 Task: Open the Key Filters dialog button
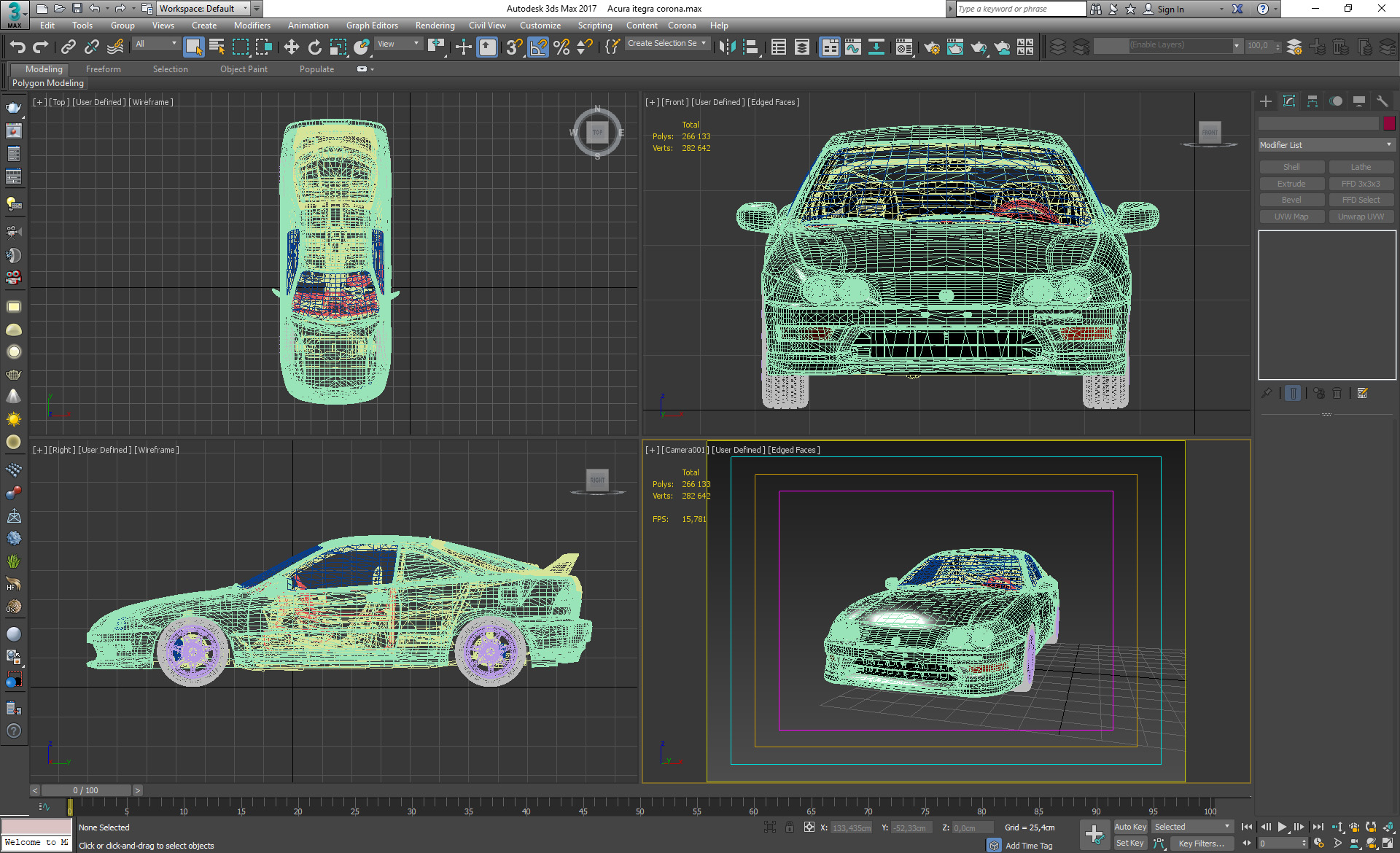pyautogui.click(x=1202, y=844)
